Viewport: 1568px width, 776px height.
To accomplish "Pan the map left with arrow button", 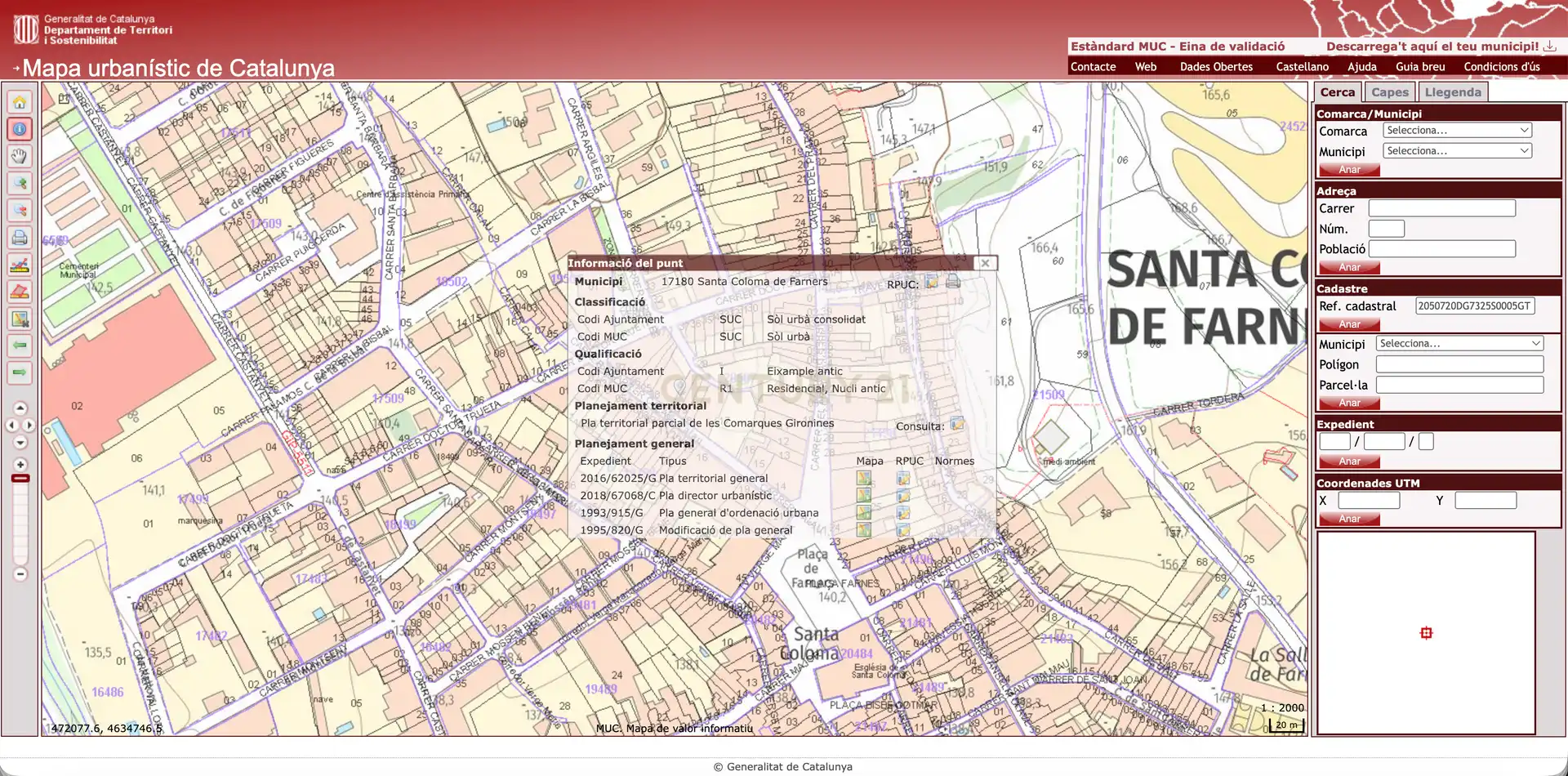I will (x=11, y=426).
